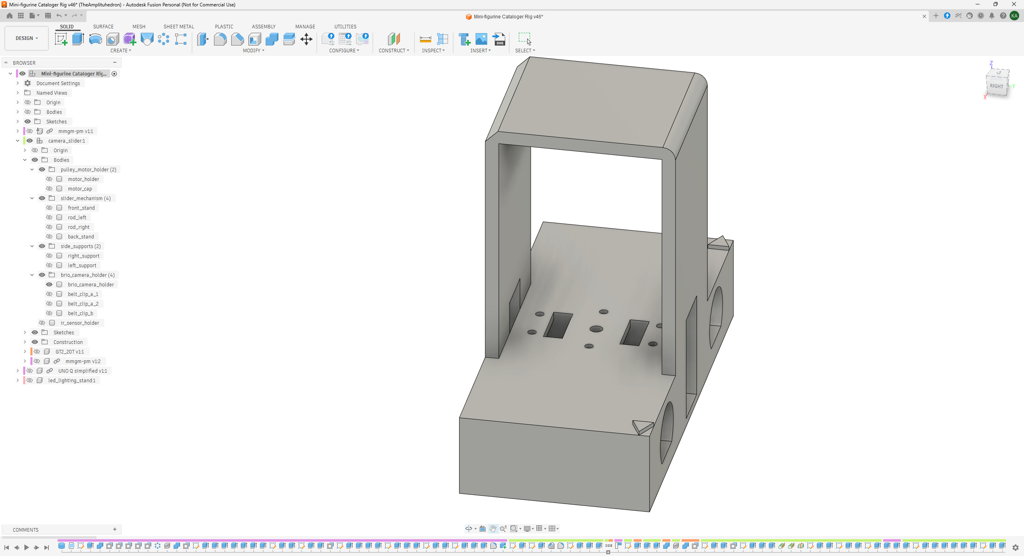Play the timeline
The height and width of the screenshot is (556, 1024).
click(26, 548)
